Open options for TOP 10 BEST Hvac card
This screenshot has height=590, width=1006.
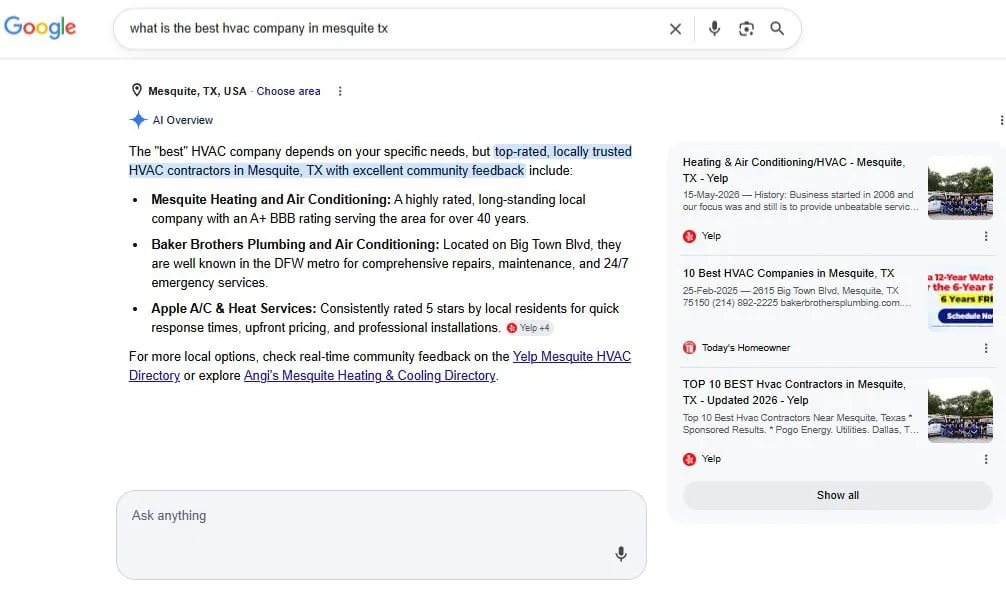pos(985,459)
